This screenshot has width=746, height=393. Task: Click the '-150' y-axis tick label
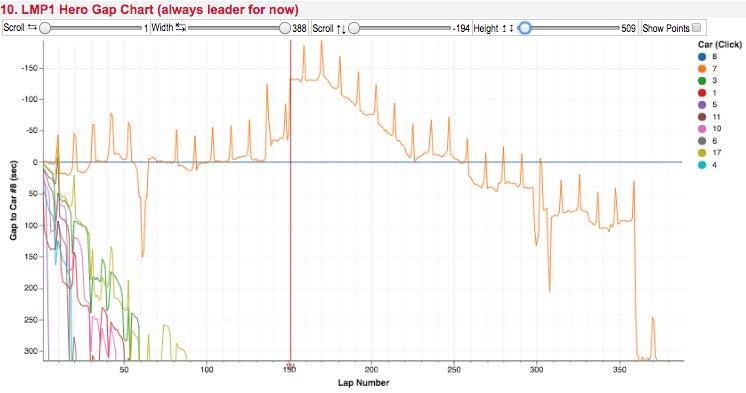pyautogui.click(x=29, y=69)
